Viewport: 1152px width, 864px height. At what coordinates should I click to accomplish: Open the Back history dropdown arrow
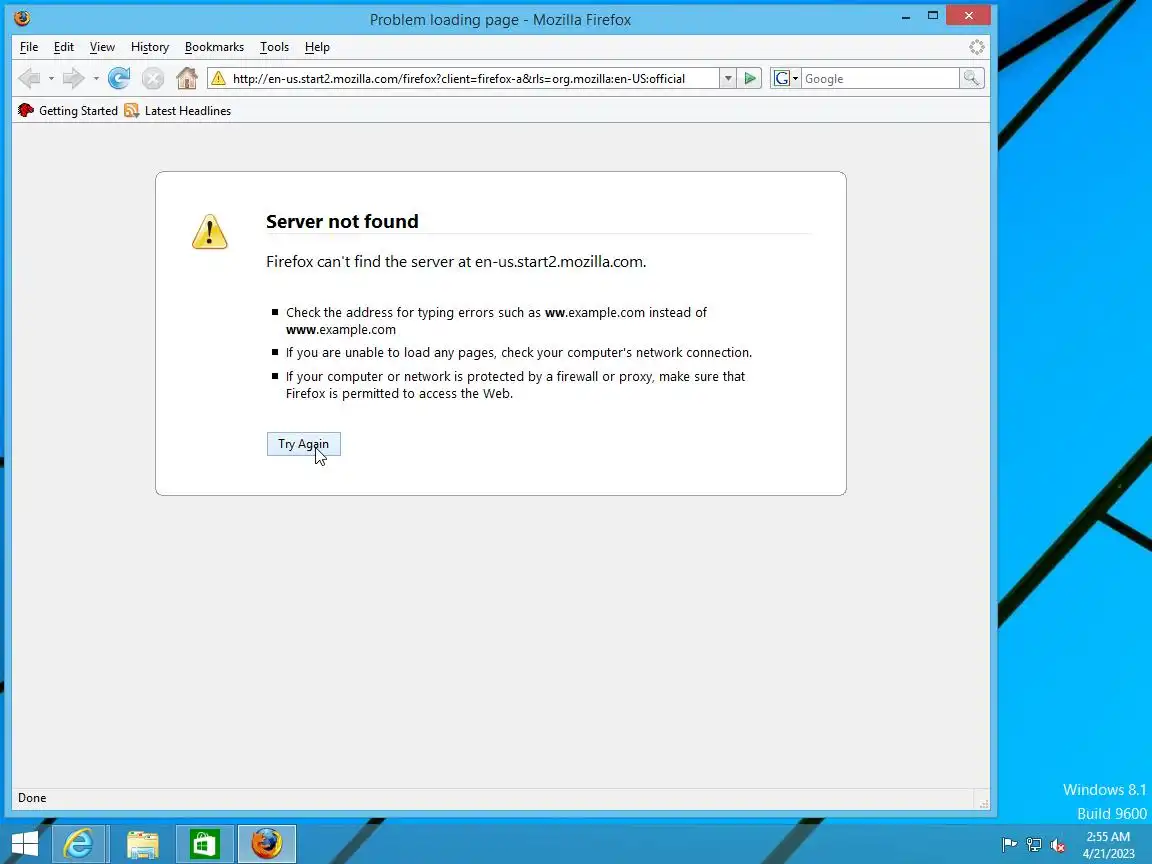51,78
